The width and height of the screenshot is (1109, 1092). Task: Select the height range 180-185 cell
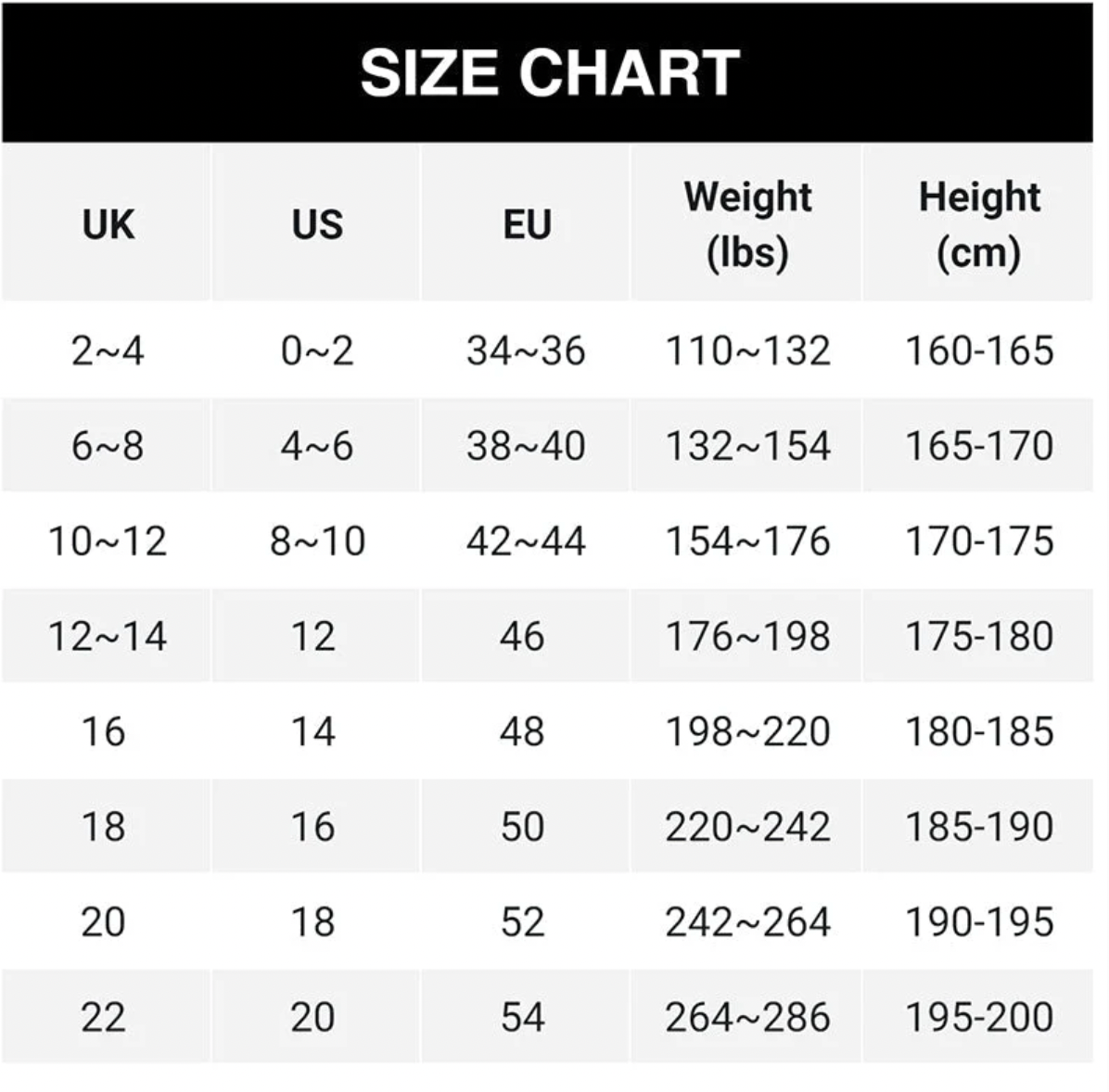tap(978, 732)
